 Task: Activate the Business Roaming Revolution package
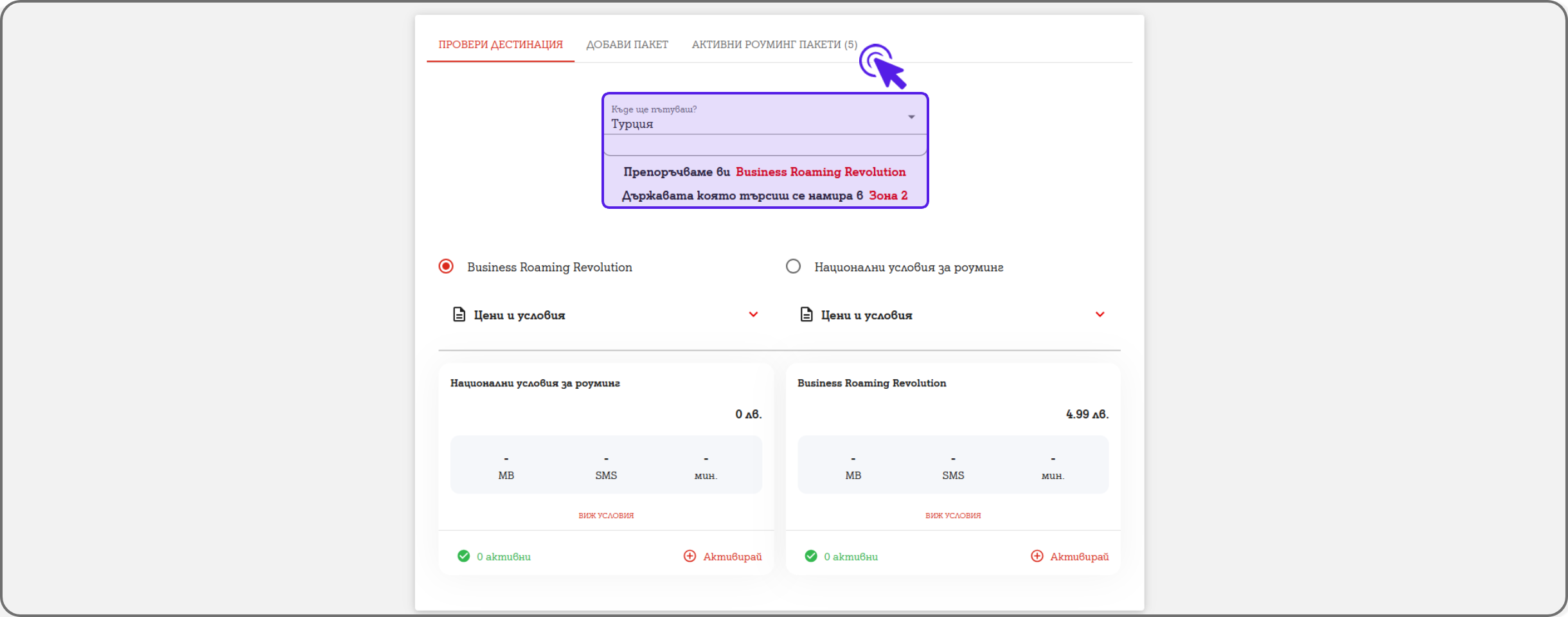[x=1069, y=557]
